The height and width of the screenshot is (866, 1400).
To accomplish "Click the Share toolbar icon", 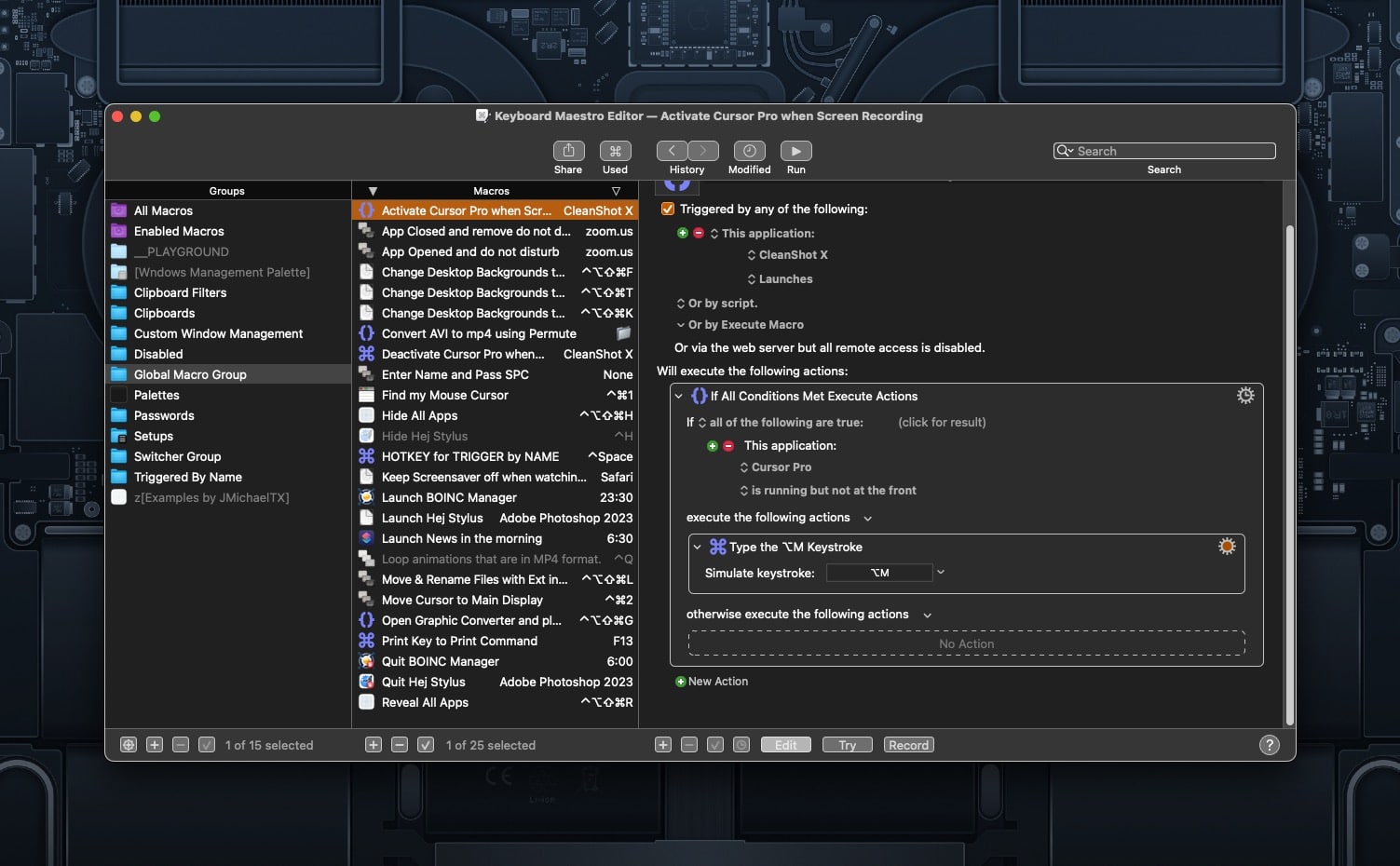I will pyautogui.click(x=568, y=151).
